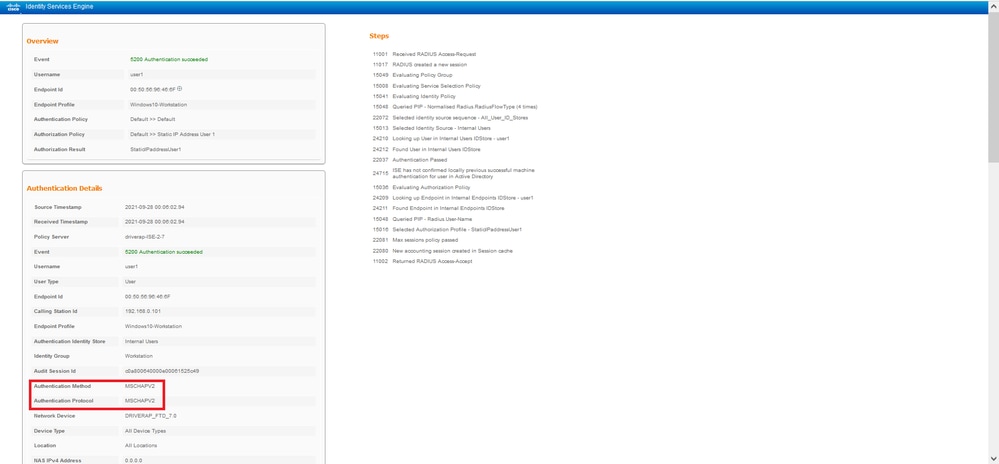Click step "22037 Authentication Passed"

click(x=410, y=160)
